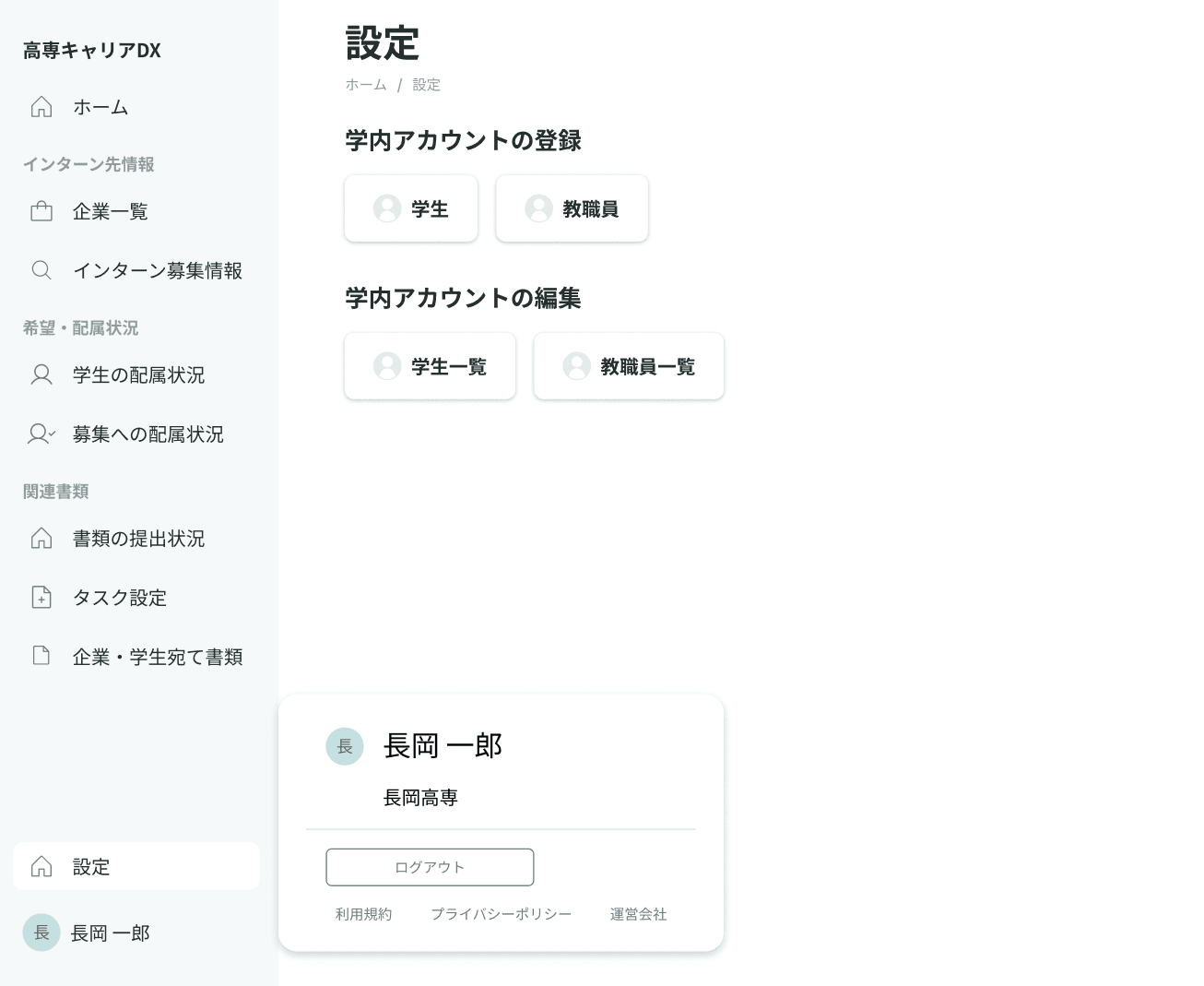This screenshot has height=986, width=1204.
Task: Click ホーム in the breadcrumb trail
Action: click(x=365, y=84)
